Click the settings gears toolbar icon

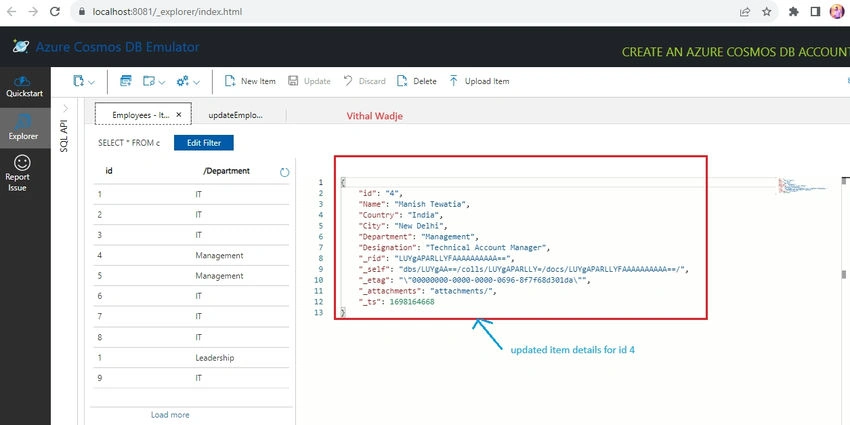[x=183, y=81]
